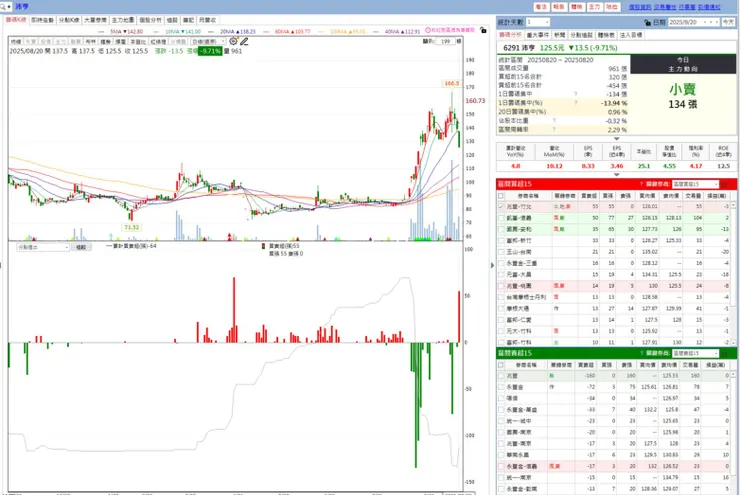Click help question mark in green 區間賣超15 header
The height and width of the screenshot is (495, 740).
tap(641, 353)
